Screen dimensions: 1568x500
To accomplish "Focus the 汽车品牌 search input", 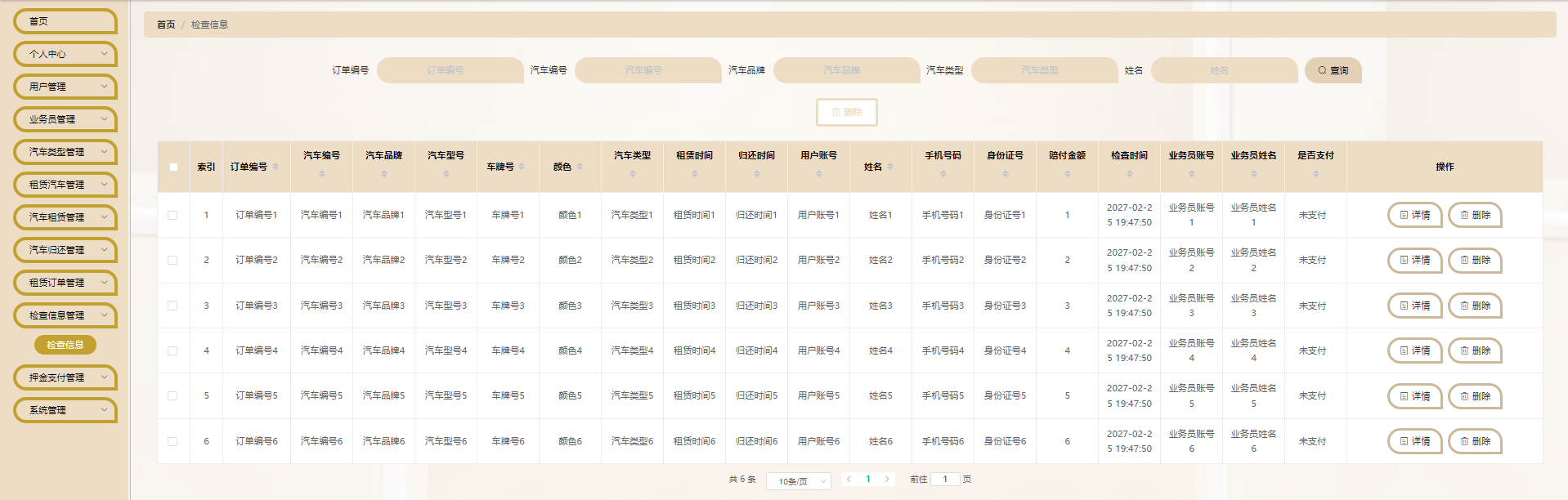I will pyautogui.click(x=847, y=70).
